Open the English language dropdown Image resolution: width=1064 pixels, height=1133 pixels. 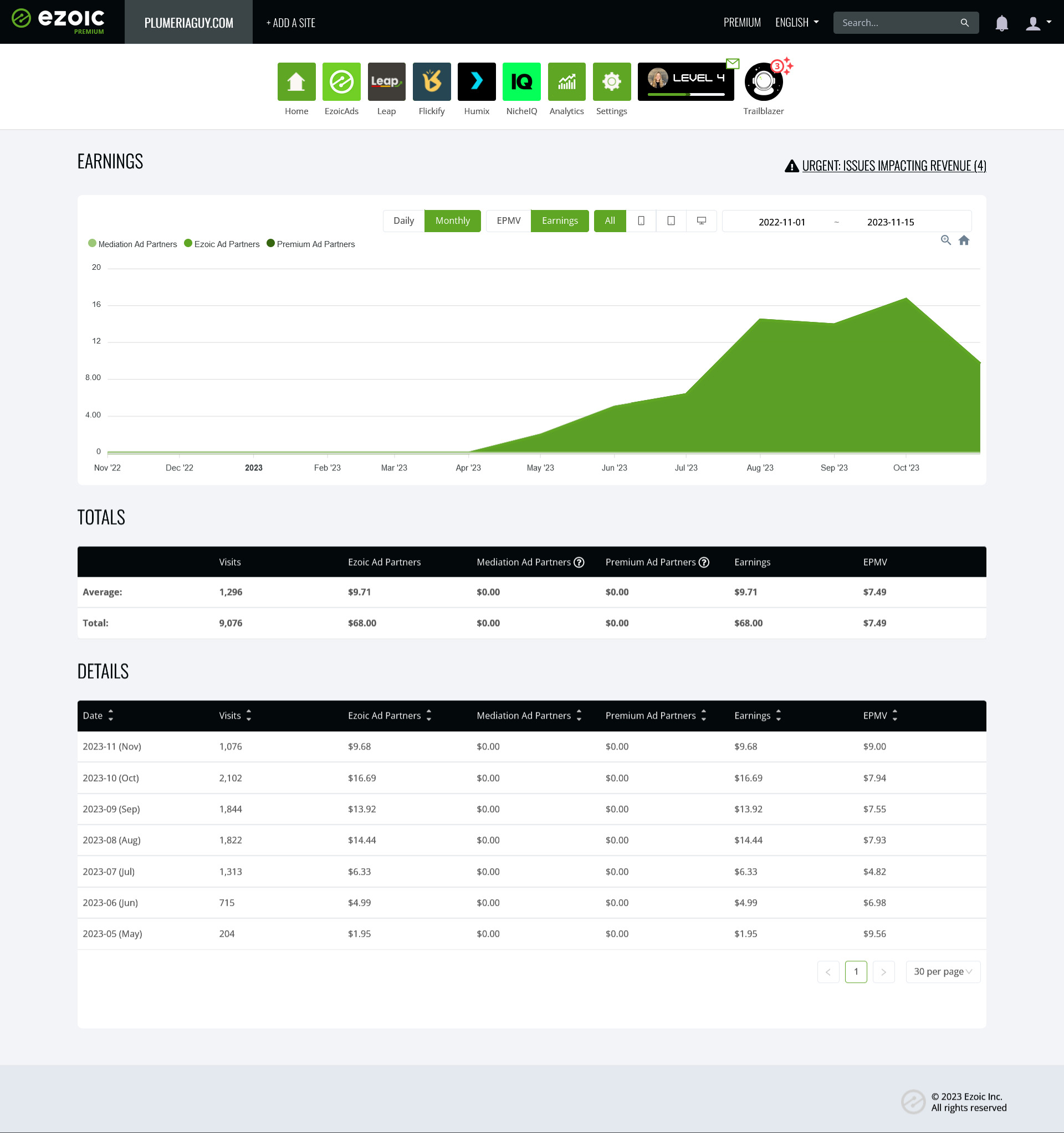[x=797, y=23]
